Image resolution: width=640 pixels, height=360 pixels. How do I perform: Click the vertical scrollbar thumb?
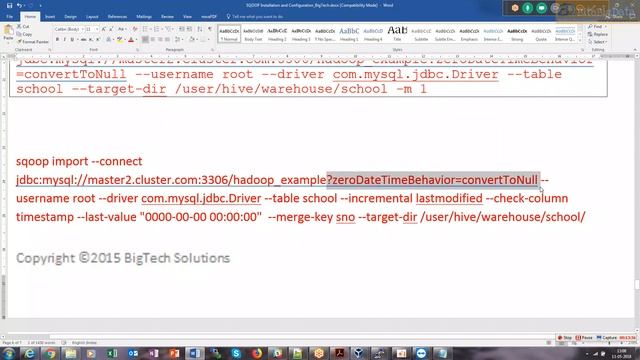(x=637, y=284)
